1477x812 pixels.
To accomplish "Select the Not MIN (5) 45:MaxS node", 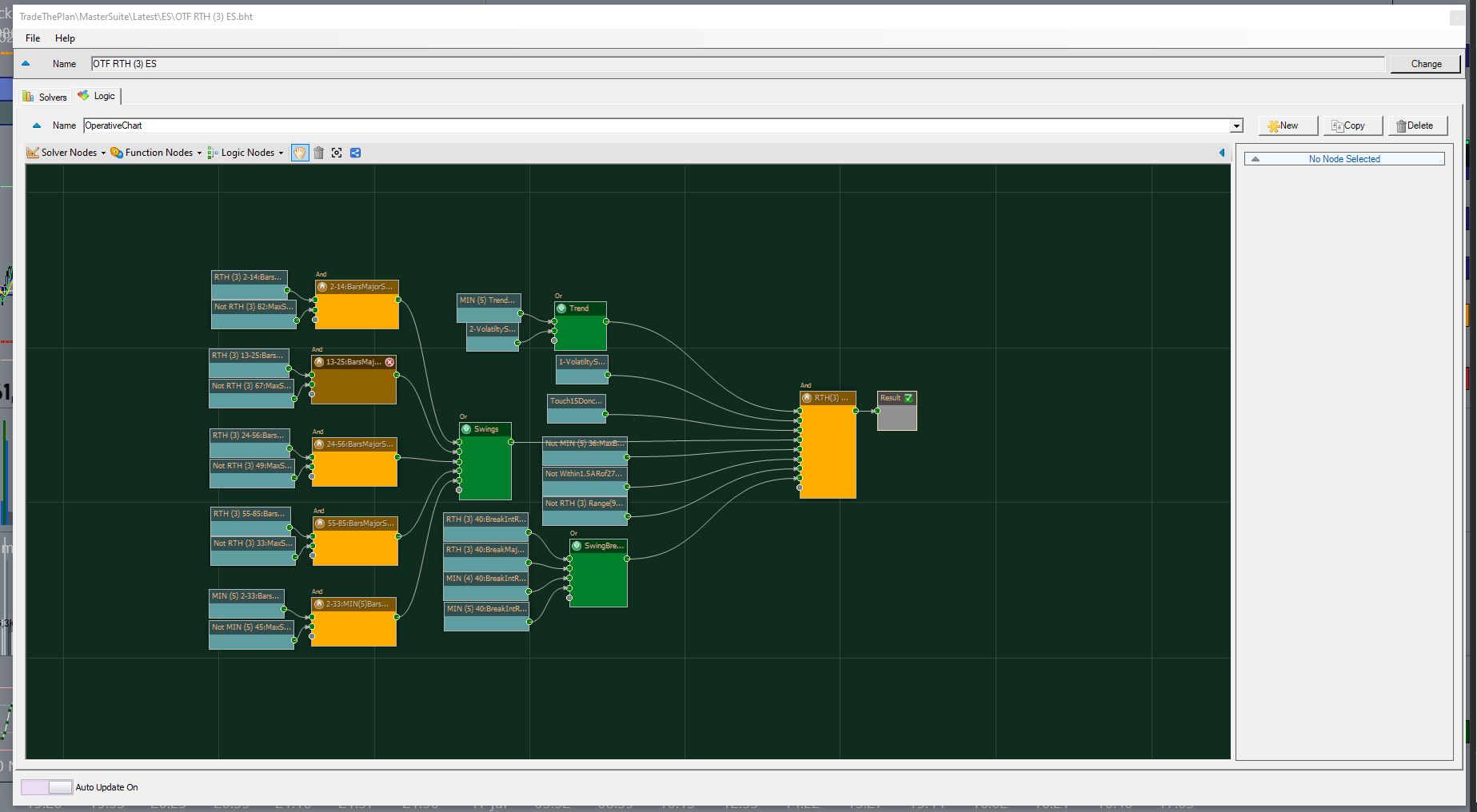I will [x=252, y=635].
